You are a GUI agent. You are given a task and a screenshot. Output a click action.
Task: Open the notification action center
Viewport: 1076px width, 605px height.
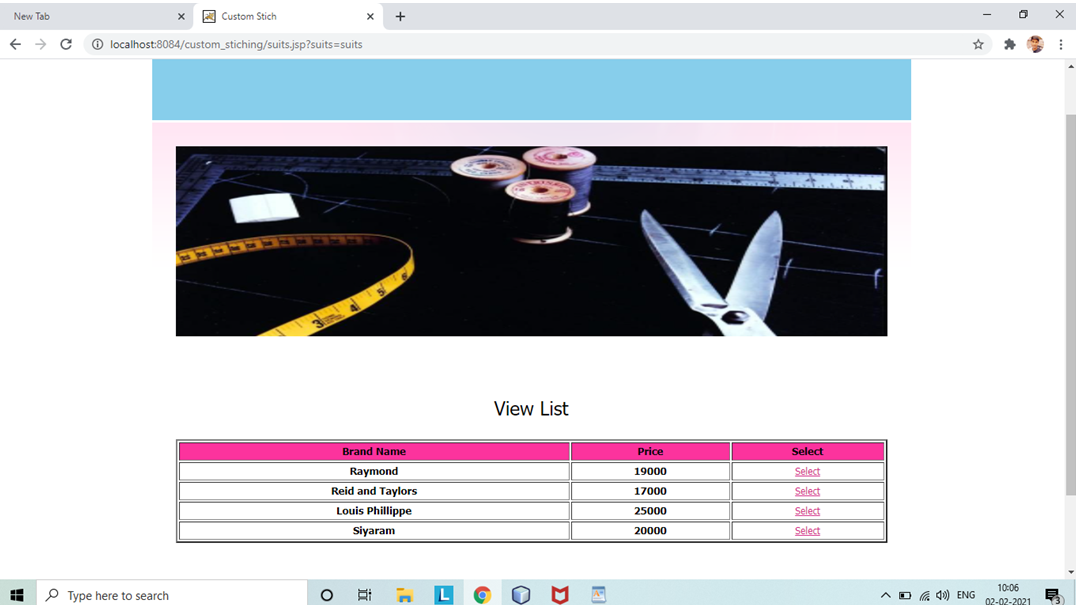[1053, 595]
